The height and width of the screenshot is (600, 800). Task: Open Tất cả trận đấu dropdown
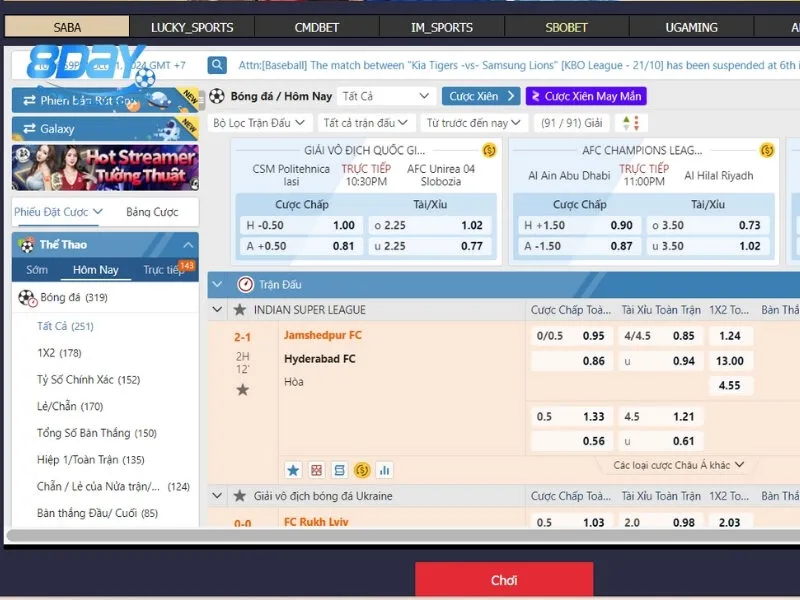[365, 123]
